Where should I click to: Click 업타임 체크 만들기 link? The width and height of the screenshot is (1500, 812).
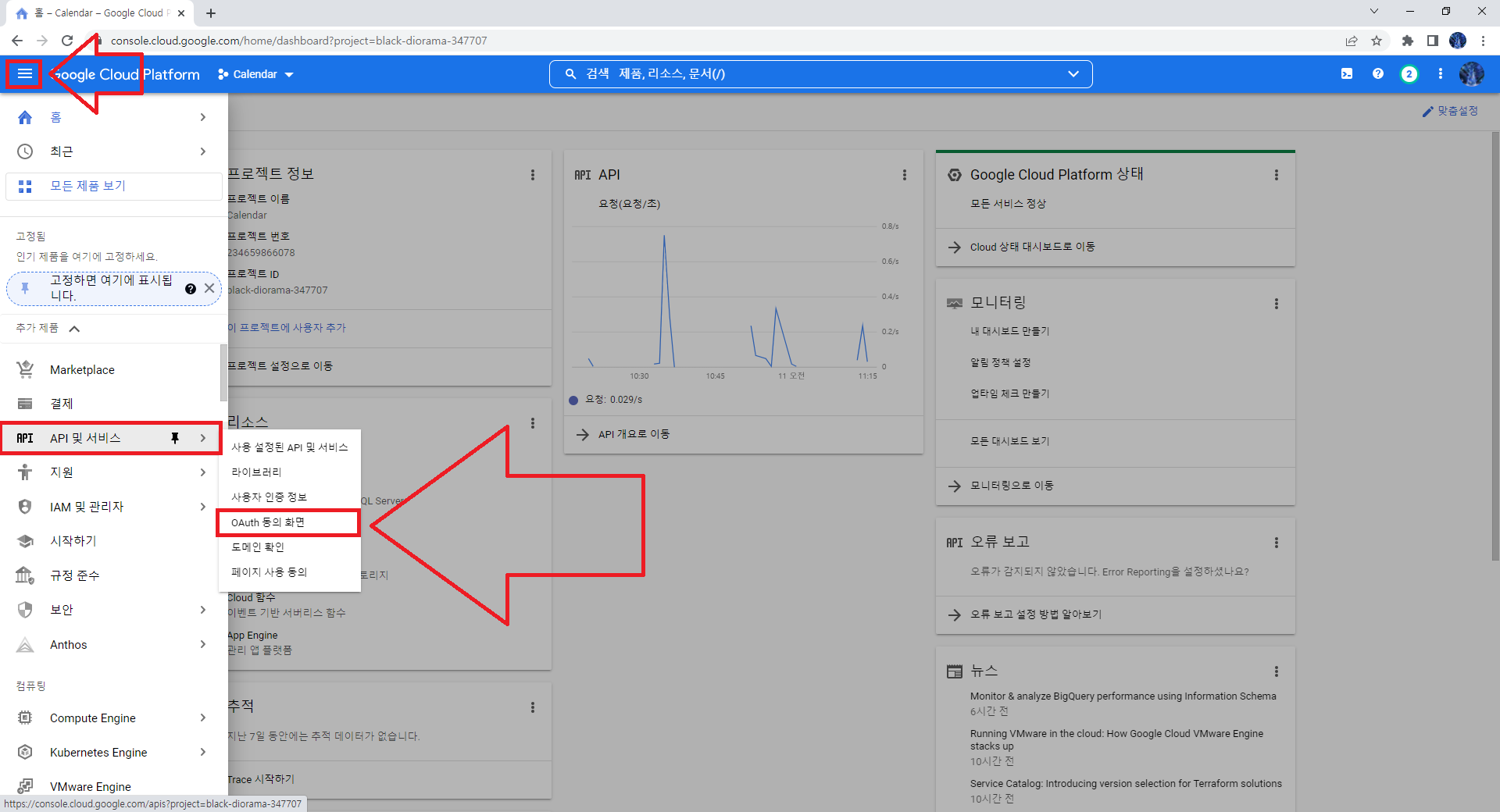pyautogui.click(x=1009, y=394)
